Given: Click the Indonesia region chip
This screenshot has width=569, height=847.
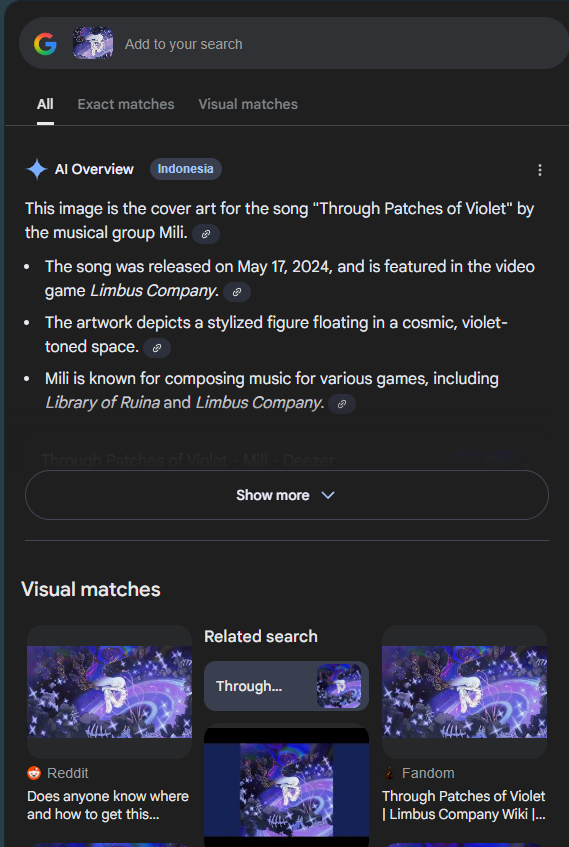Looking at the screenshot, I should (x=185, y=169).
